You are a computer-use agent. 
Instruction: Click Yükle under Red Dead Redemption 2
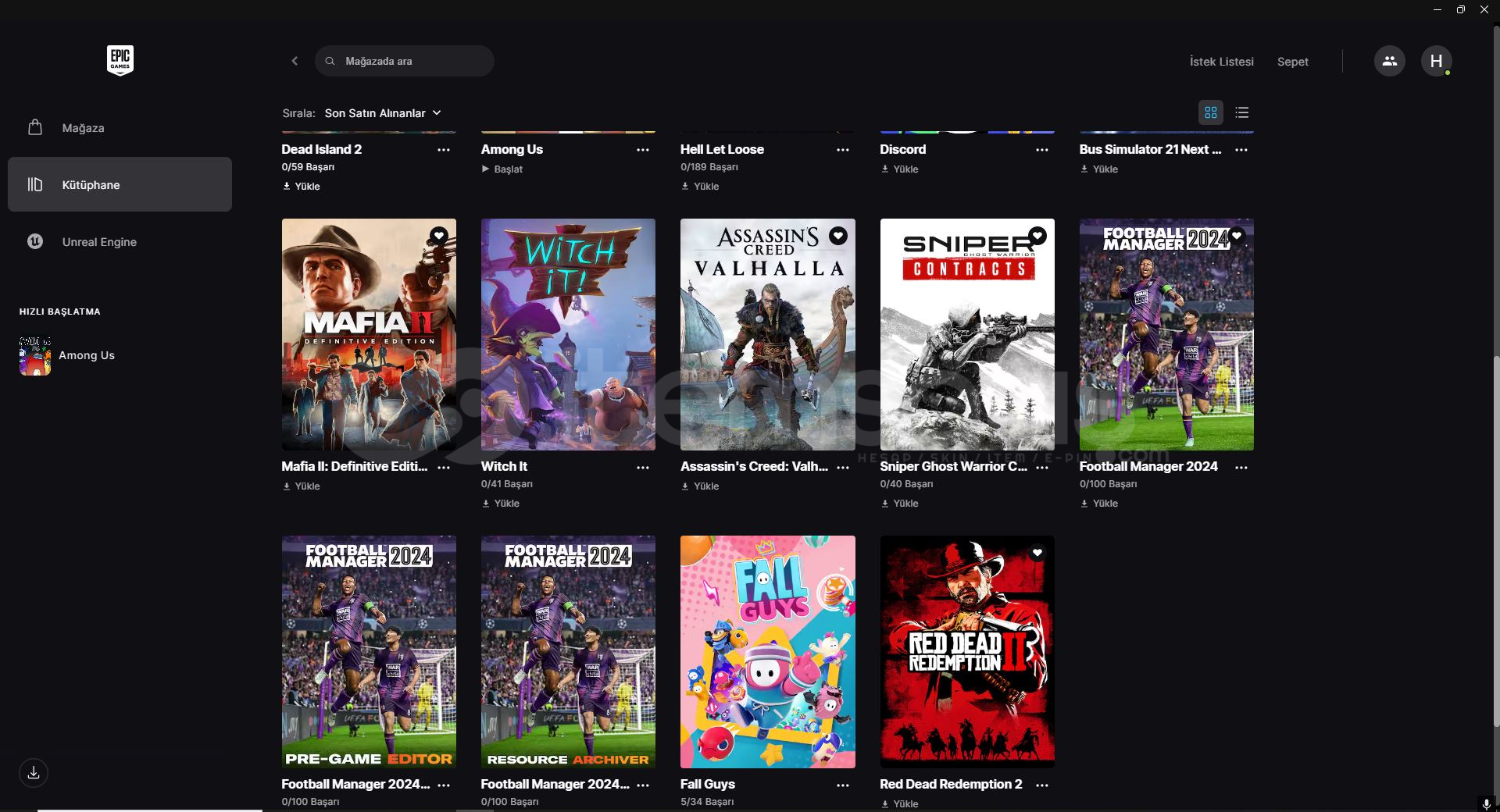(x=899, y=803)
